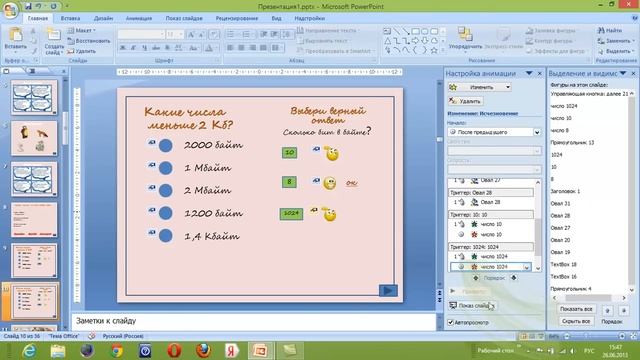640x360 pixels.
Task: Center the text in the paragraph group
Action: [241, 48]
